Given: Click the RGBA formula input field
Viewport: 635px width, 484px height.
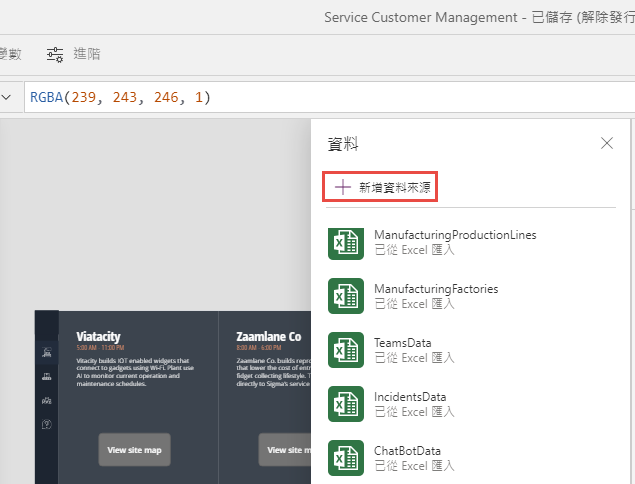Looking at the screenshot, I should tap(300, 97).
